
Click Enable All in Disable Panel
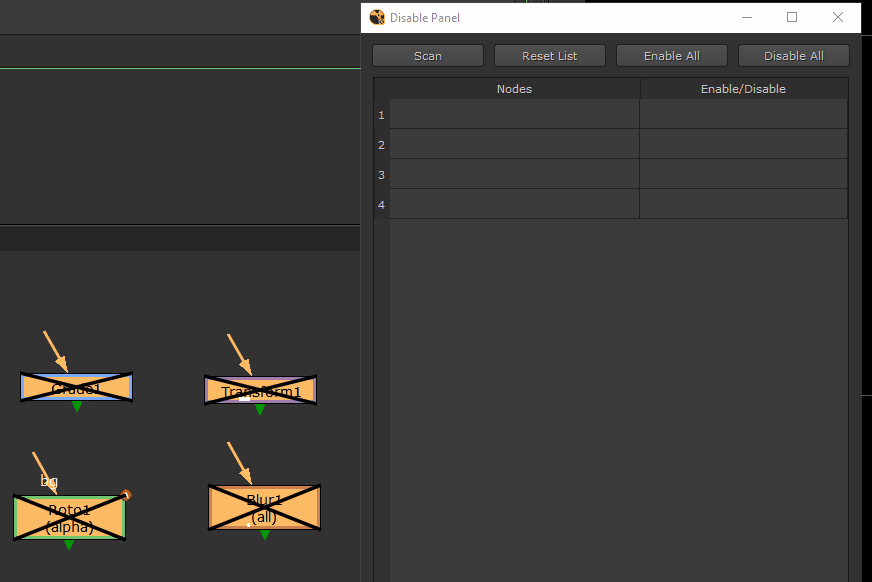(671, 56)
